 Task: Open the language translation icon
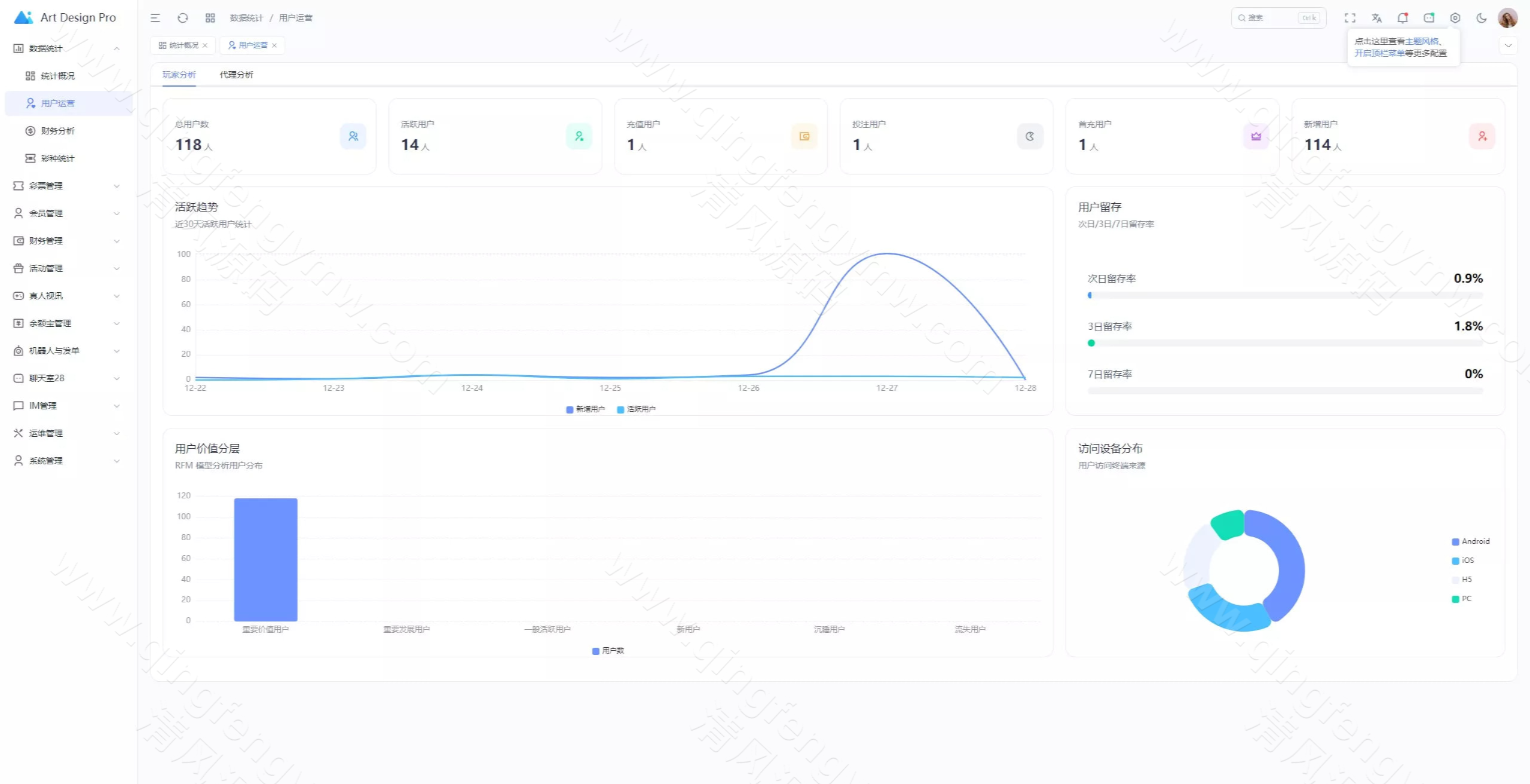[x=1376, y=18]
